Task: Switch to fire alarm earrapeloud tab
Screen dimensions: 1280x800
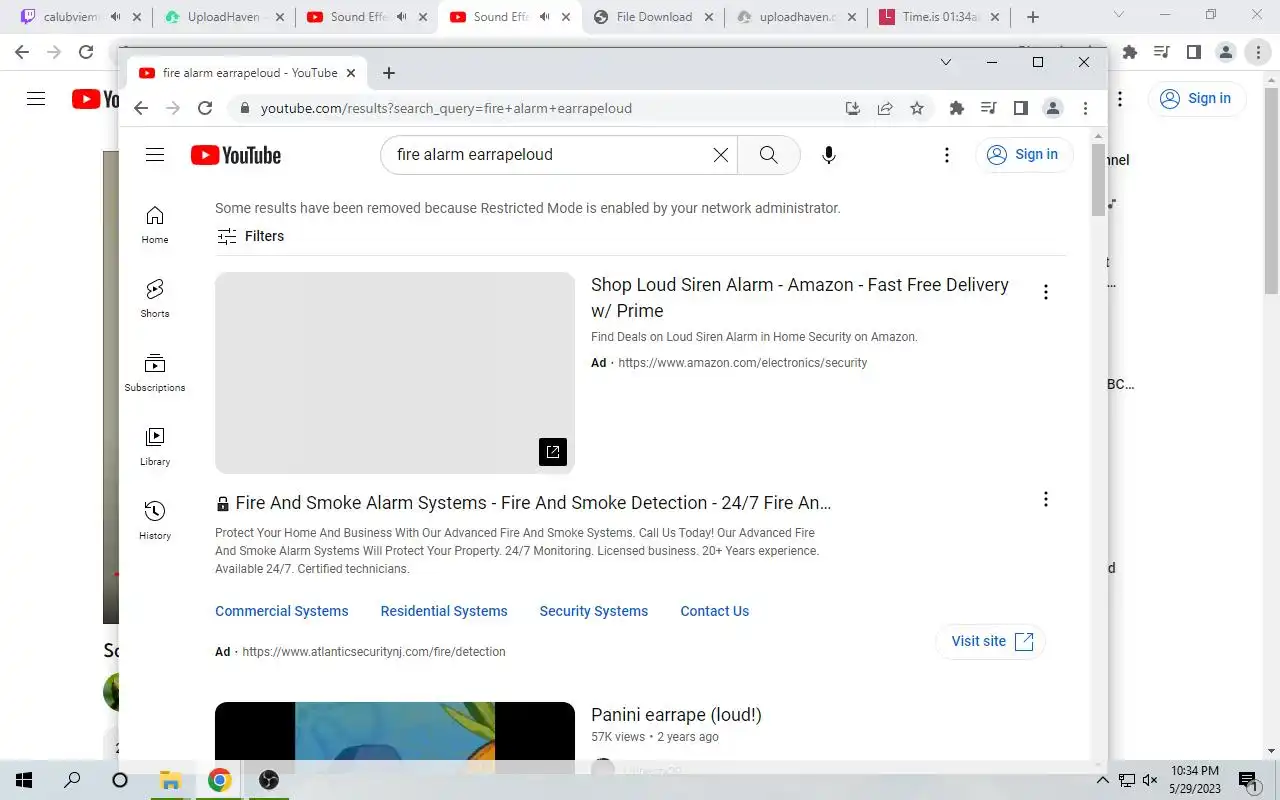Action: (x=245, y=73)
